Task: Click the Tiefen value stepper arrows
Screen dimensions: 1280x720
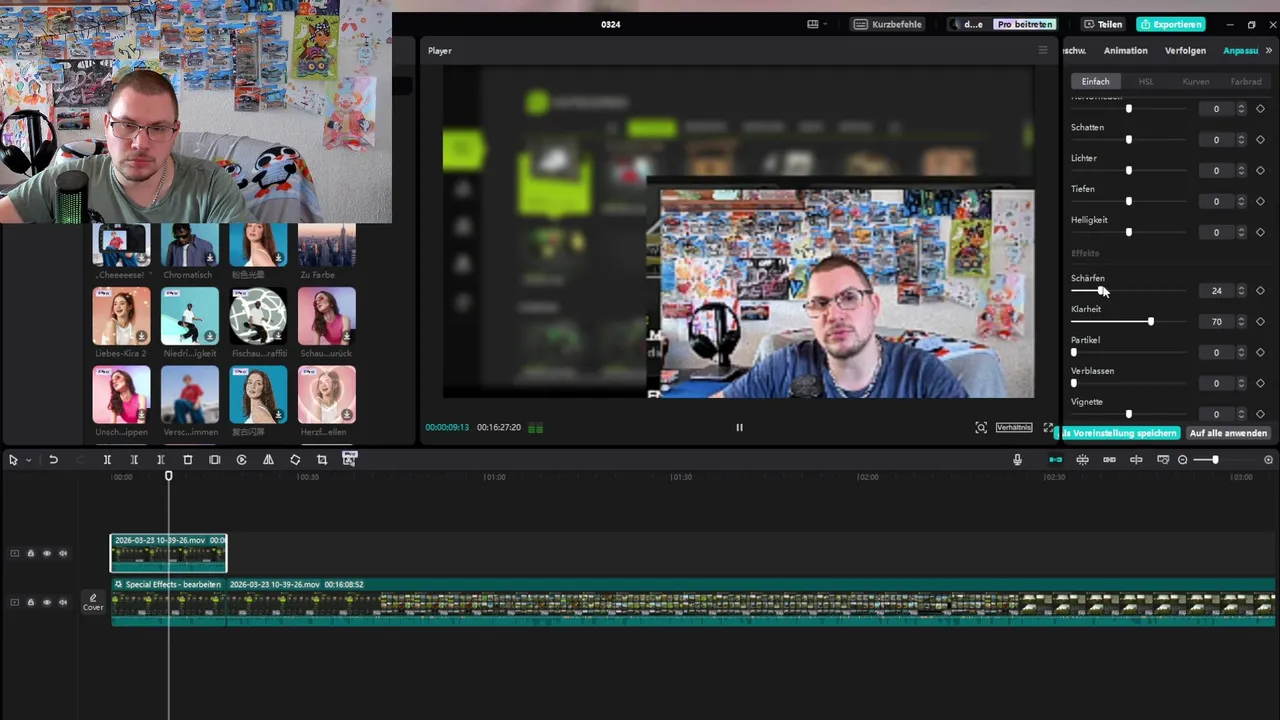Action: tap(1241, 202)
